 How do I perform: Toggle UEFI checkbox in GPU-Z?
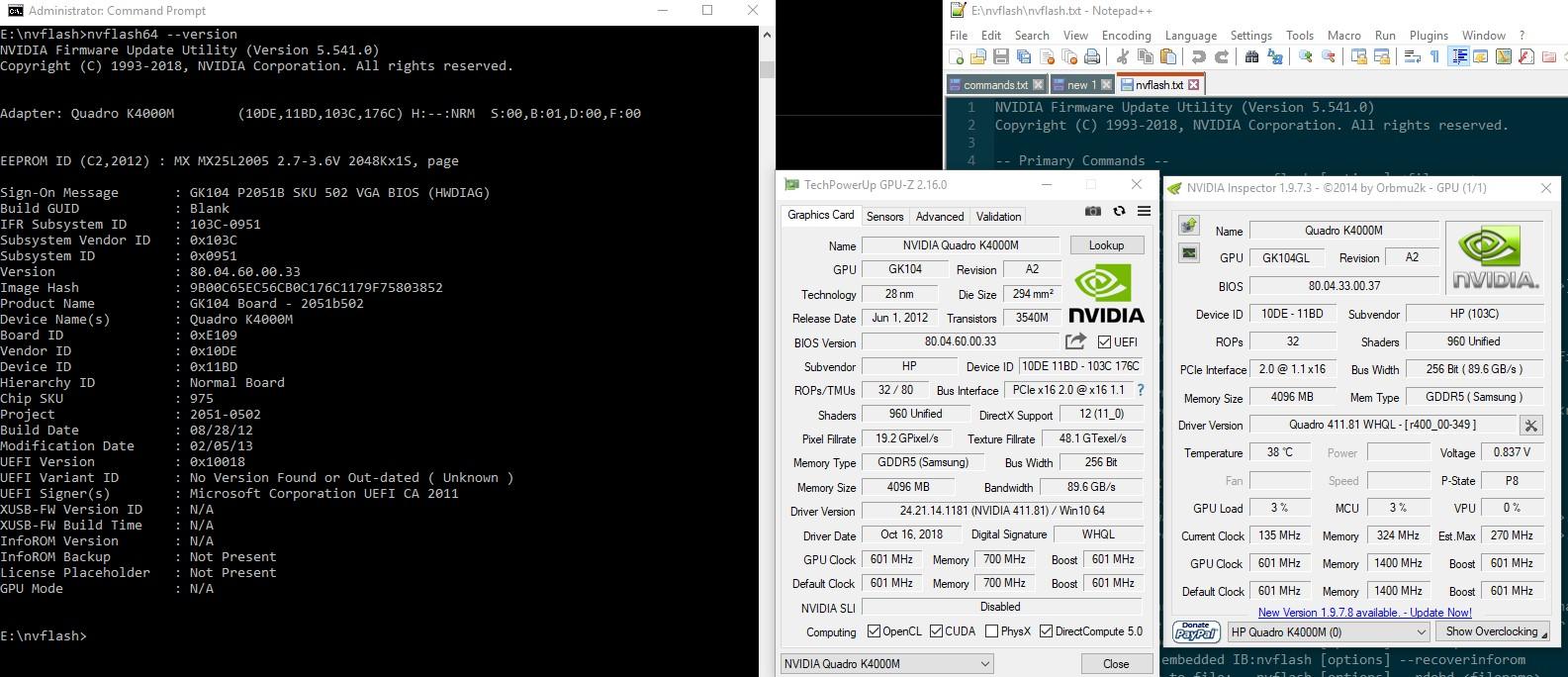tap(1104, 341)
